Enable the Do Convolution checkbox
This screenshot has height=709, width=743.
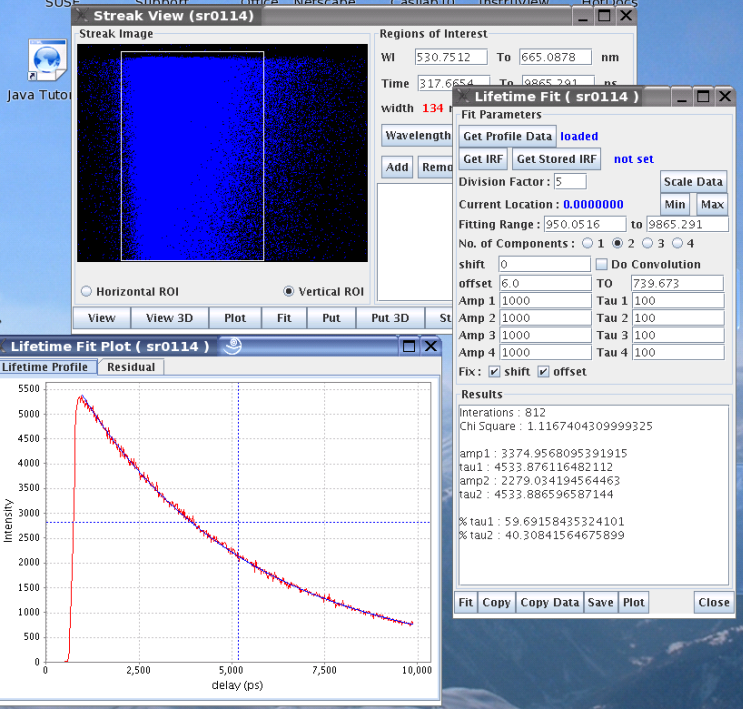click(601, 264)
